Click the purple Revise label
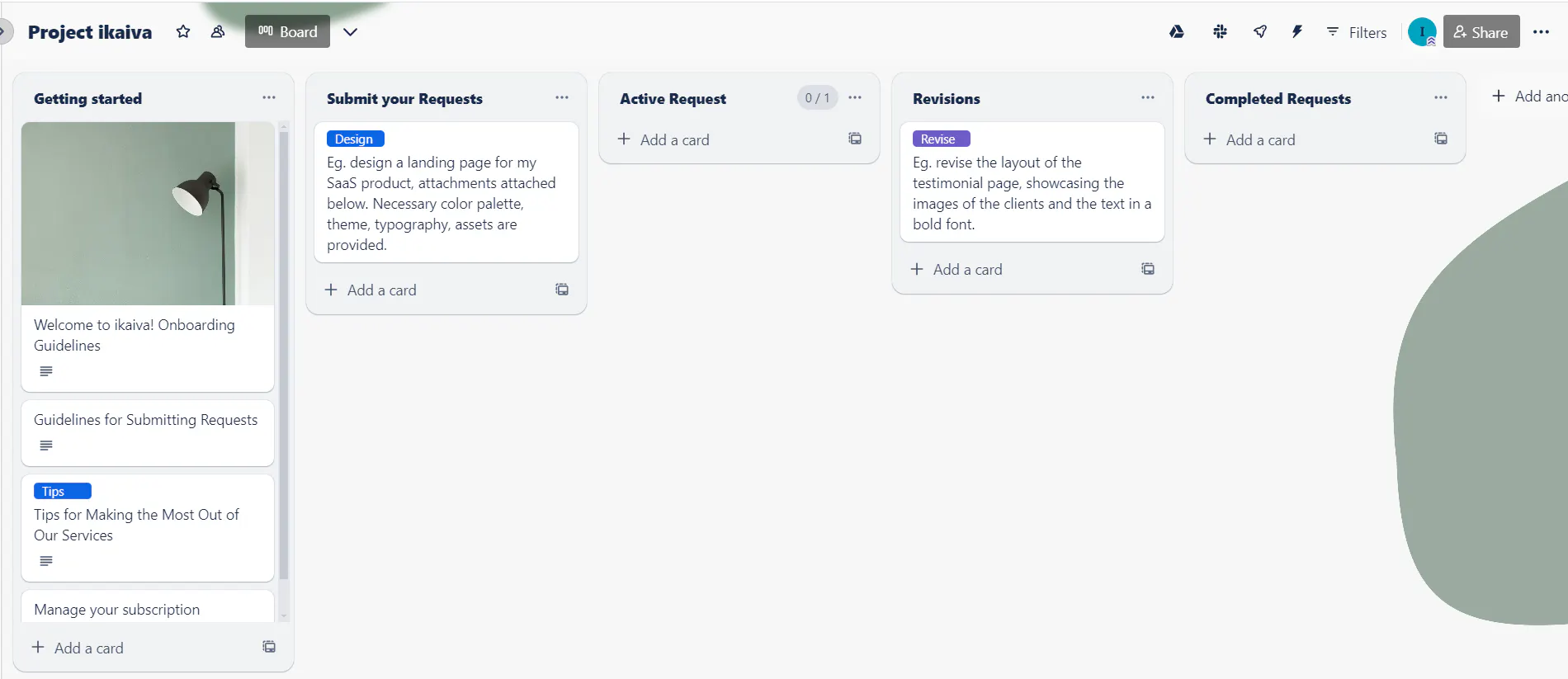1568x679 pixels. (942, 139)
